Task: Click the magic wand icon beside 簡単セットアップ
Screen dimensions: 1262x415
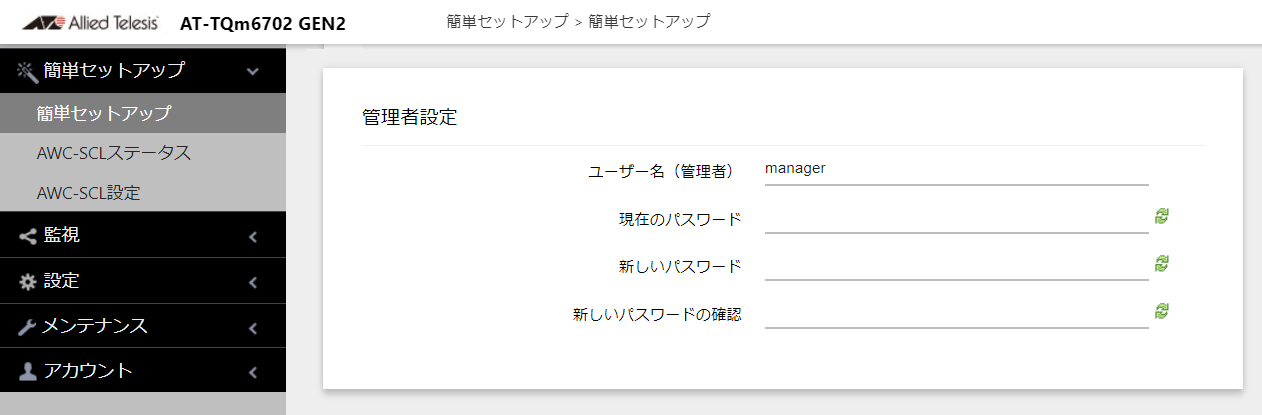Action: point(28,71)
